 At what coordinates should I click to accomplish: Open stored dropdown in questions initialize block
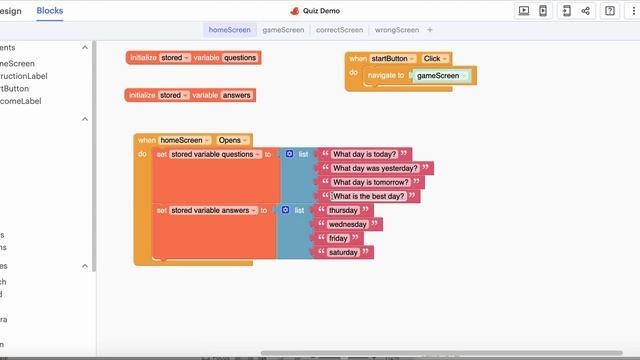pyautogui.click(x=175, y=58)
